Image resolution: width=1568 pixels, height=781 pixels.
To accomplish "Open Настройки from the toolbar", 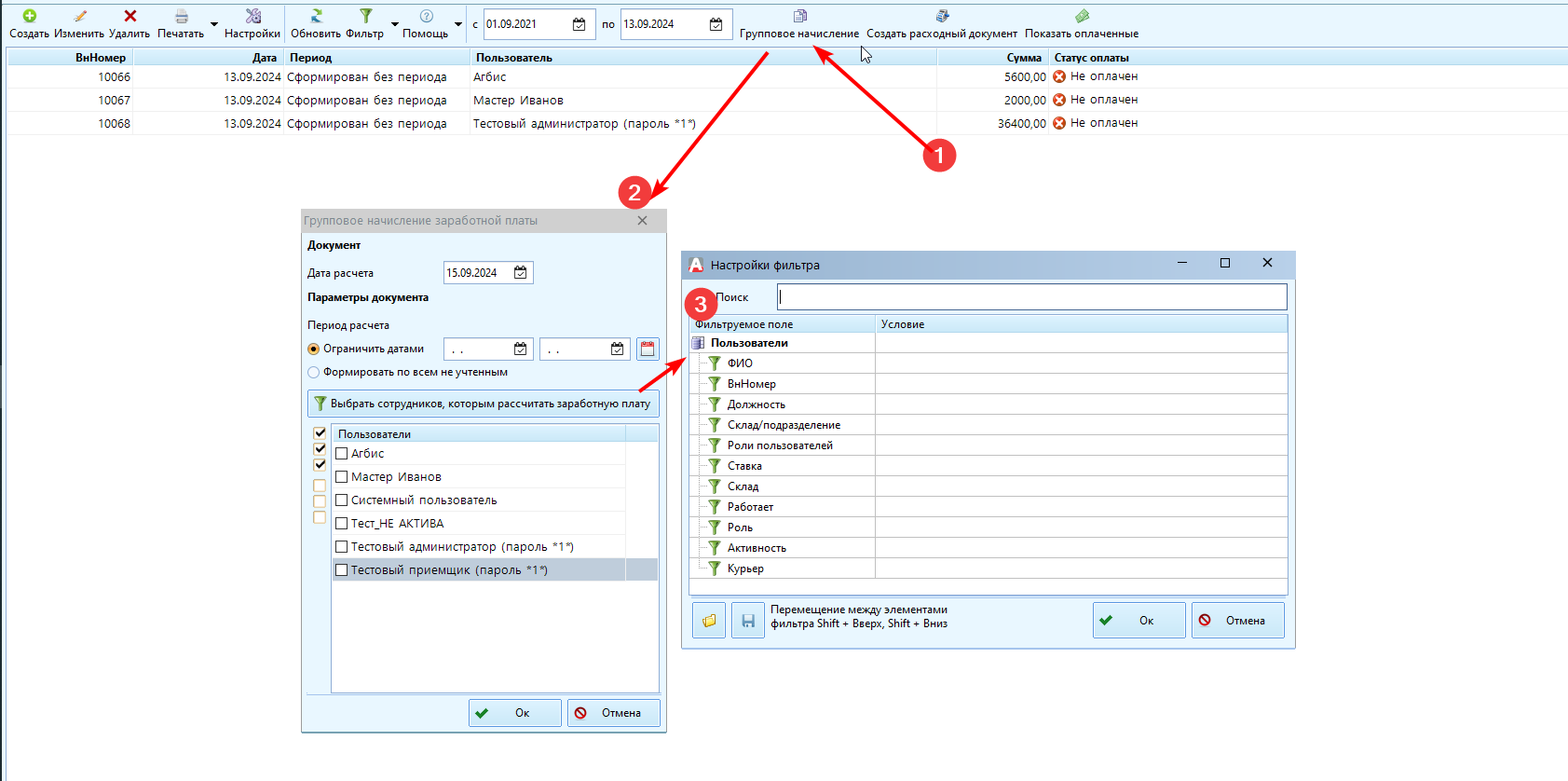I will click(252, 17).
